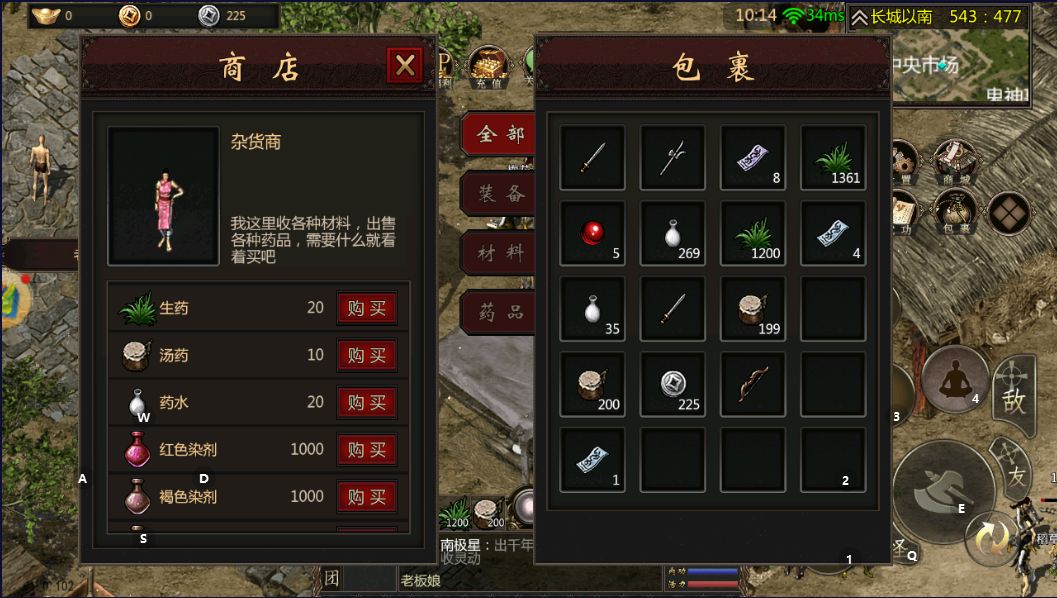Click the silver coin stack showing 225
This screenshot has height=598, width=1057.
pyautogui.click(x=673, y=384)
